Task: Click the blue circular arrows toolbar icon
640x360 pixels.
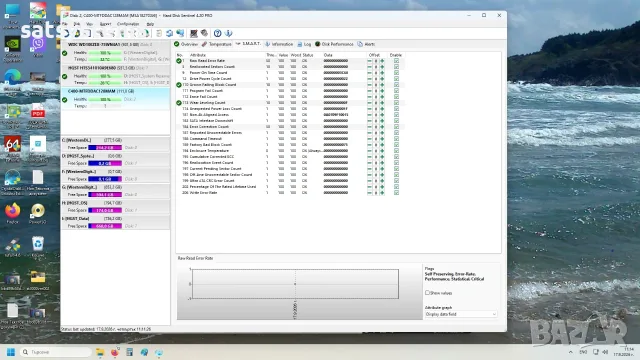Action: (169, 33)
